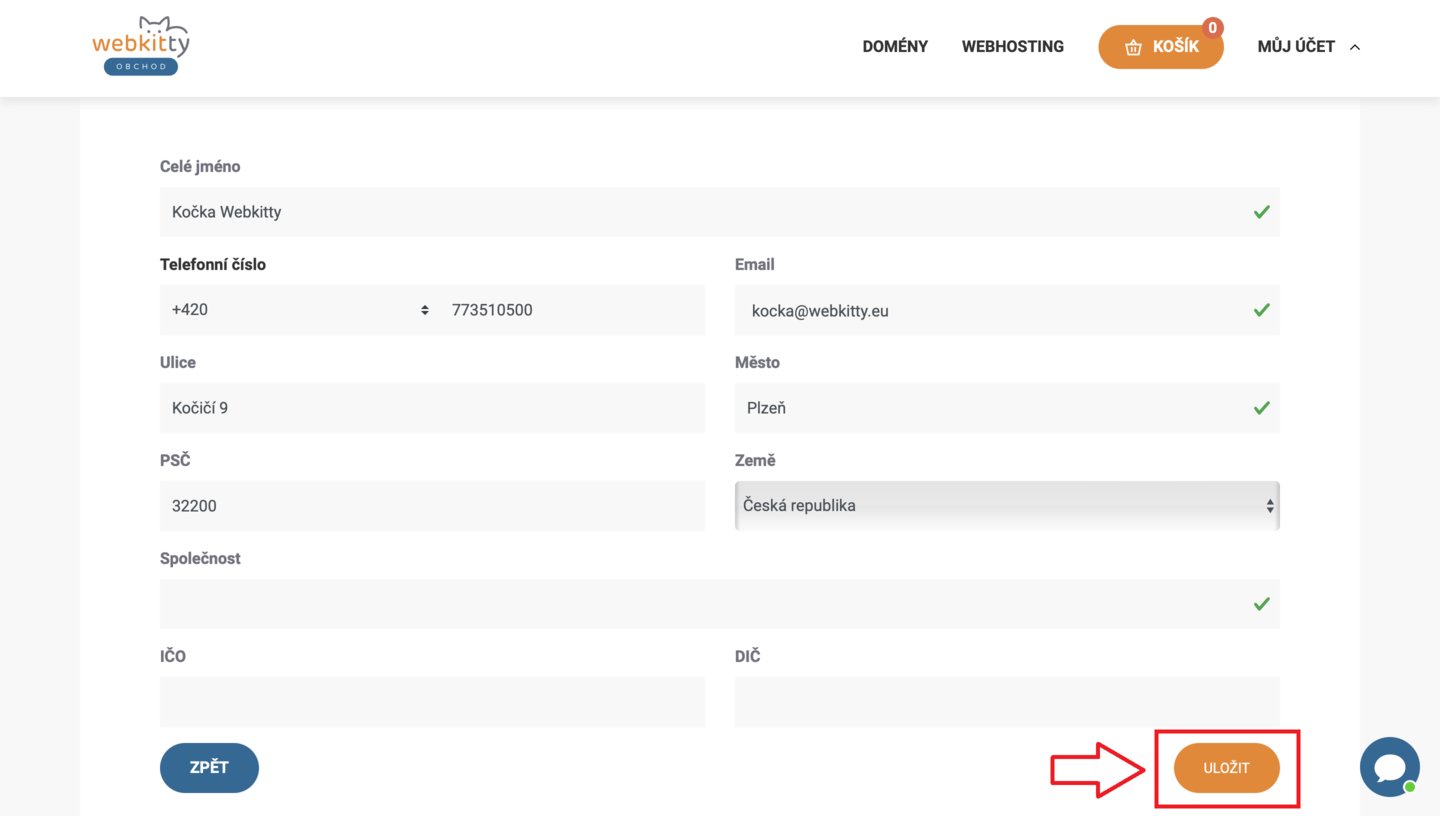
Task: Click the Město field with Plzeň
Action: click(1007, 408)
